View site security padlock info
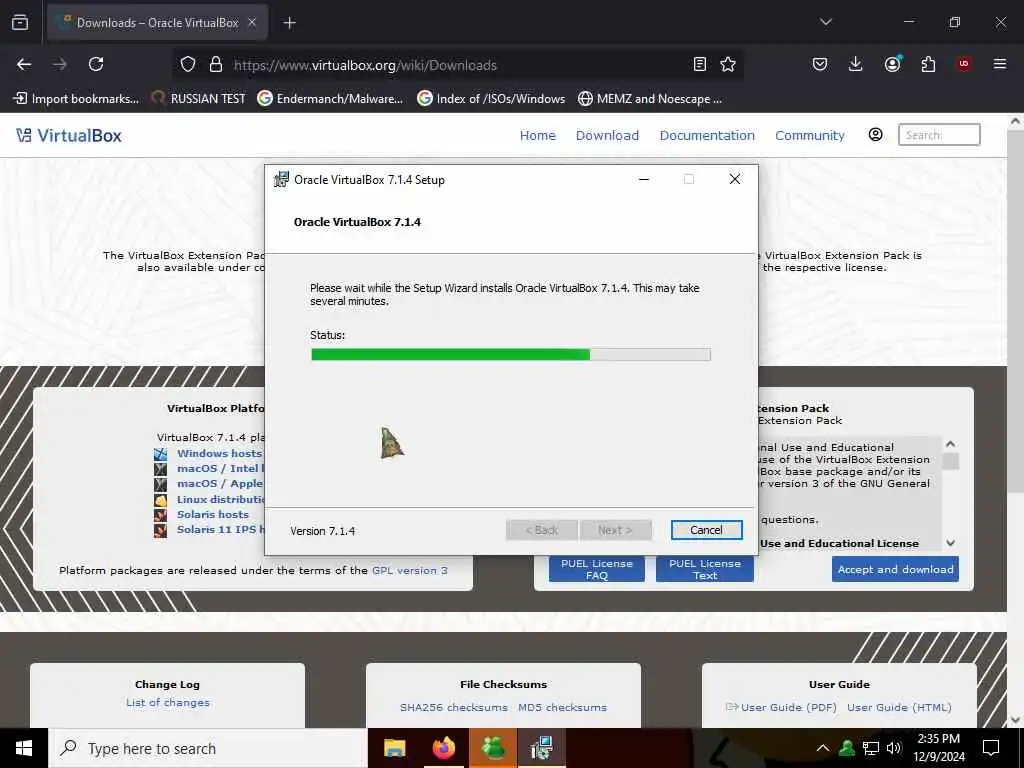 (x=216, y=65)
